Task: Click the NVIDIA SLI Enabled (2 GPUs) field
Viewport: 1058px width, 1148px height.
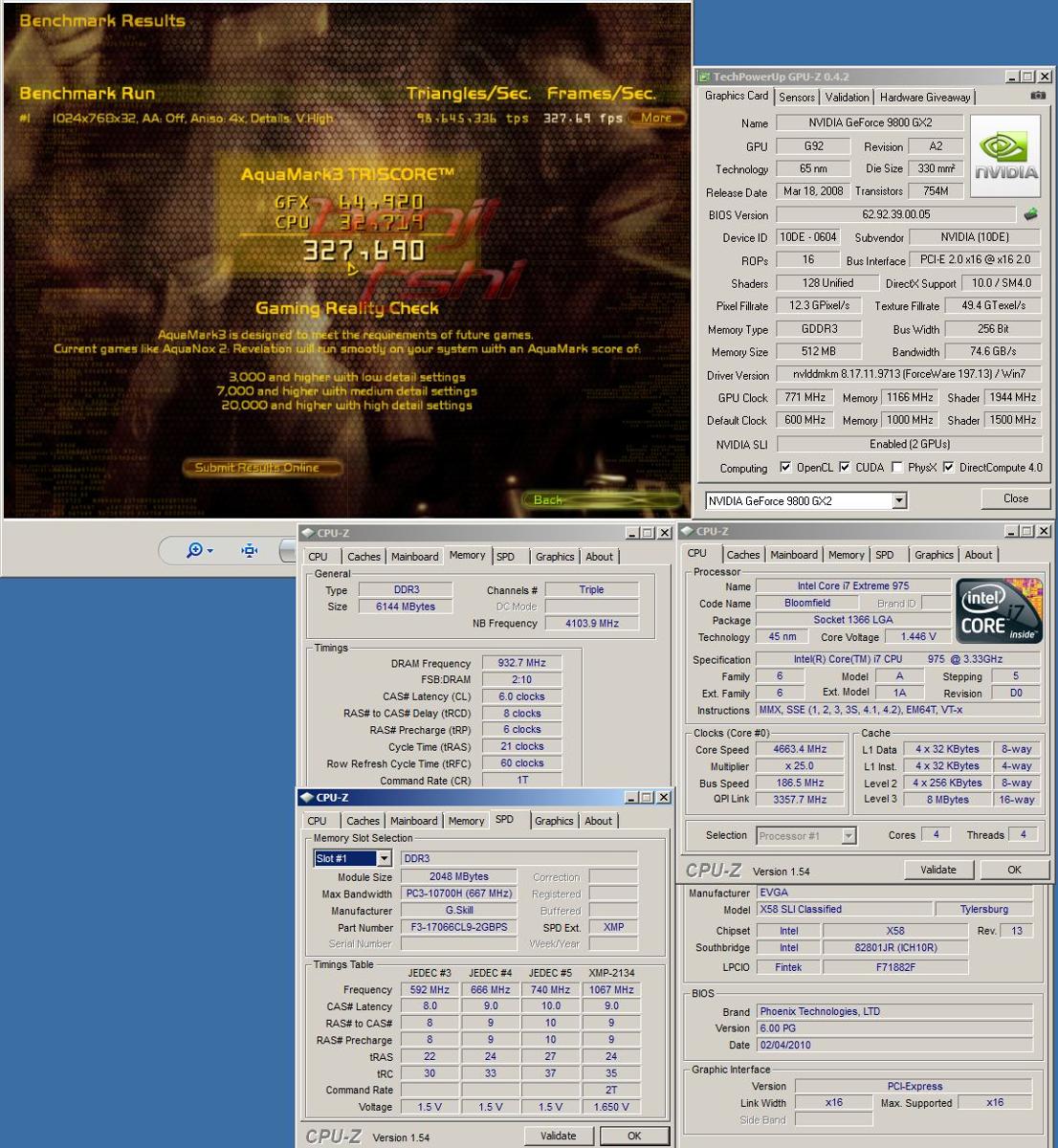Action: pyautogui.click(x=909, y=444)
